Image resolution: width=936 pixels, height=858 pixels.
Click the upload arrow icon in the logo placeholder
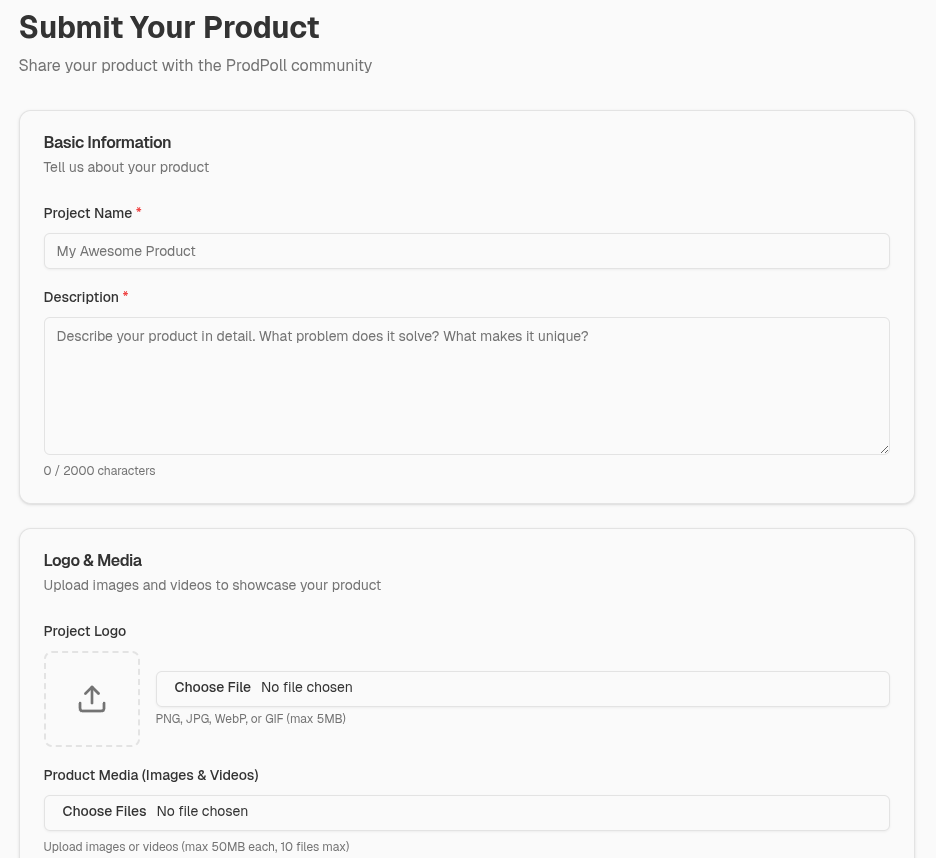tap(91, 698)
